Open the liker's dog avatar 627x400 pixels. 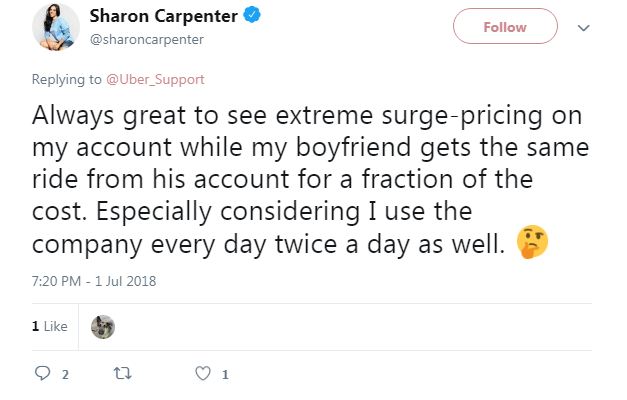tap(103, 327)
